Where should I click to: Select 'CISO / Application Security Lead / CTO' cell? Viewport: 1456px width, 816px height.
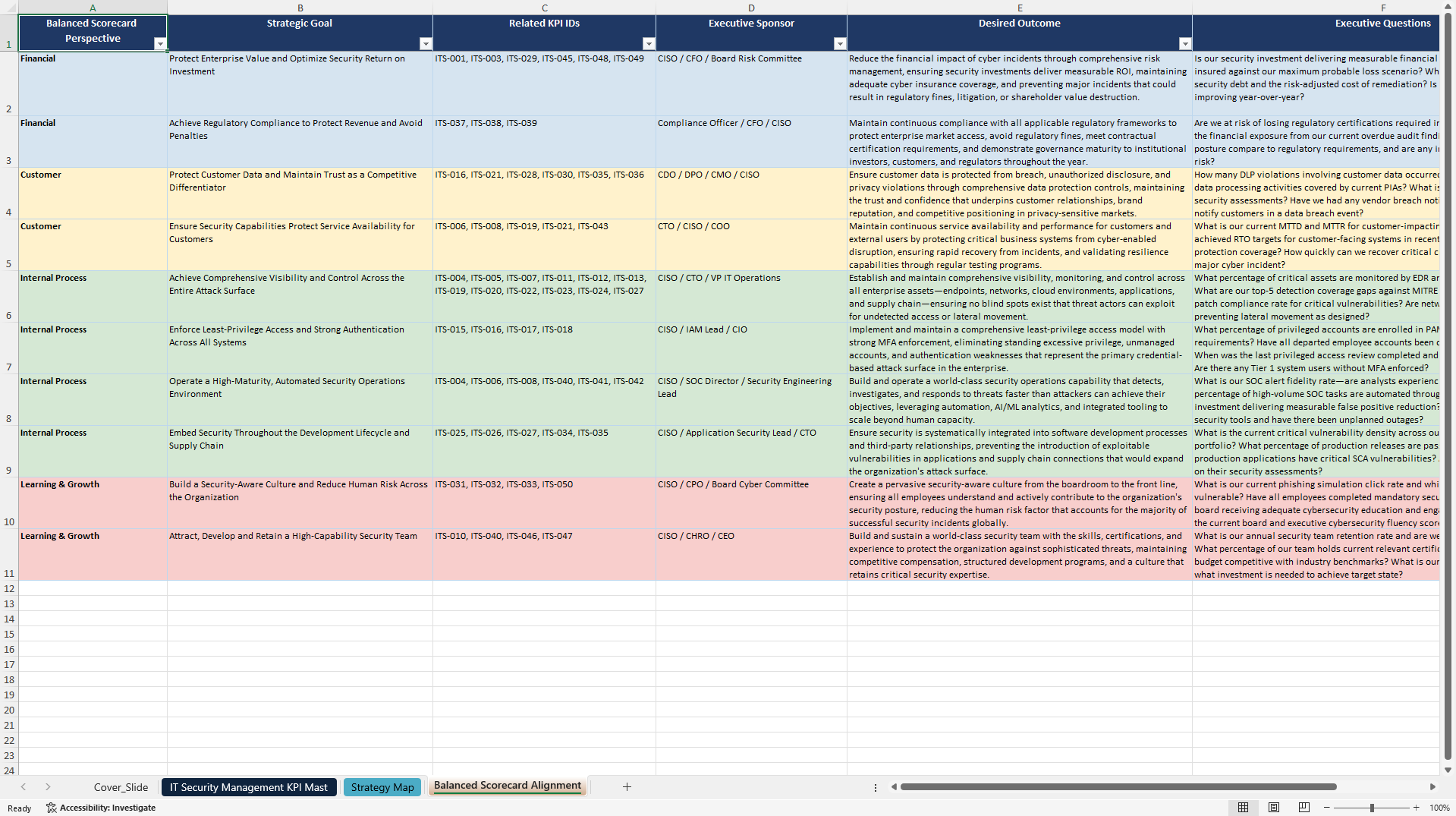751,451
